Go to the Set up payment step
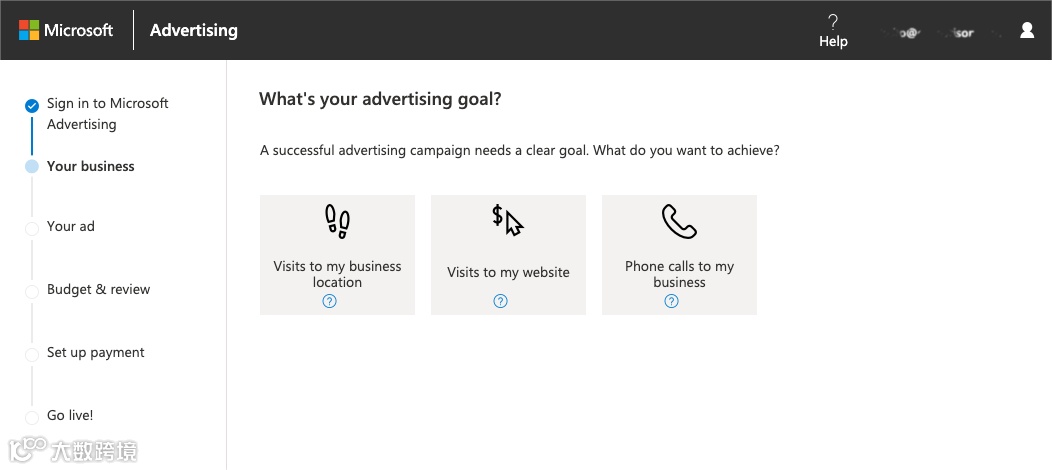This screenshot has width=1052, height=470. pos(95,353)
